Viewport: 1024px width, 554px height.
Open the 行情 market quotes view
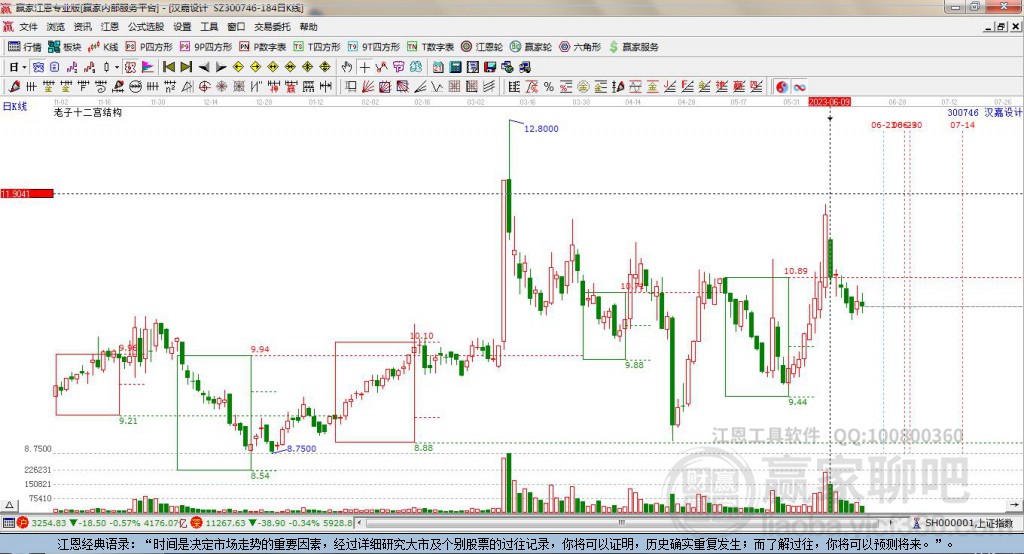click(24, 47)
